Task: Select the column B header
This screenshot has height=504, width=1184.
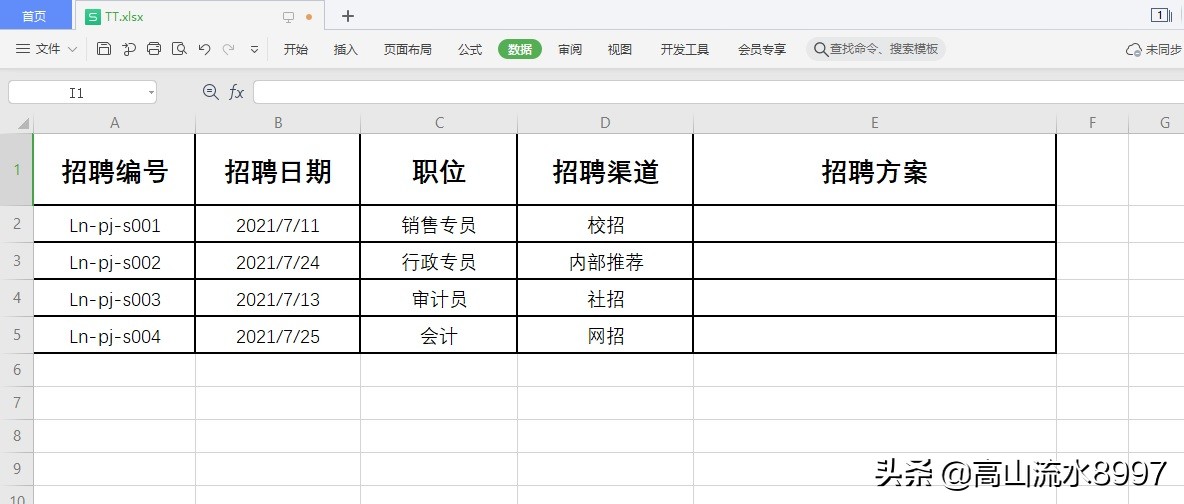Action: click(x=278, y=123)
